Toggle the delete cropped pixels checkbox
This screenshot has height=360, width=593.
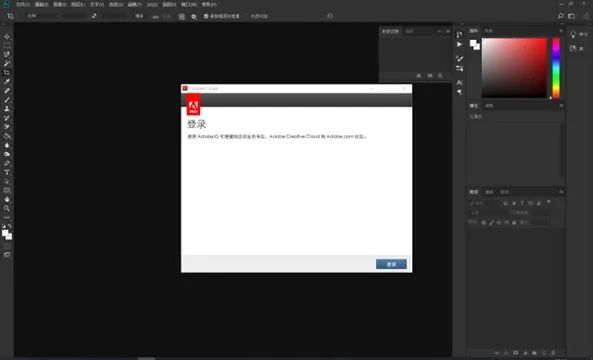point(206,16)
